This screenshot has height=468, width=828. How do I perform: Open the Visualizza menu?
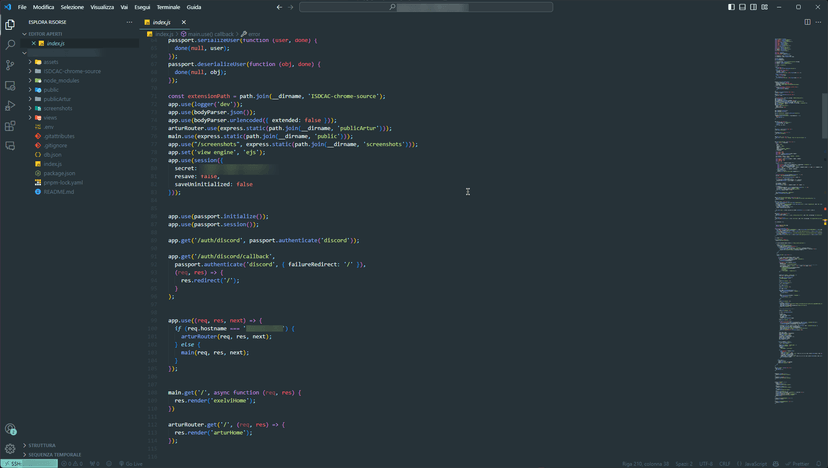[102, 7]
